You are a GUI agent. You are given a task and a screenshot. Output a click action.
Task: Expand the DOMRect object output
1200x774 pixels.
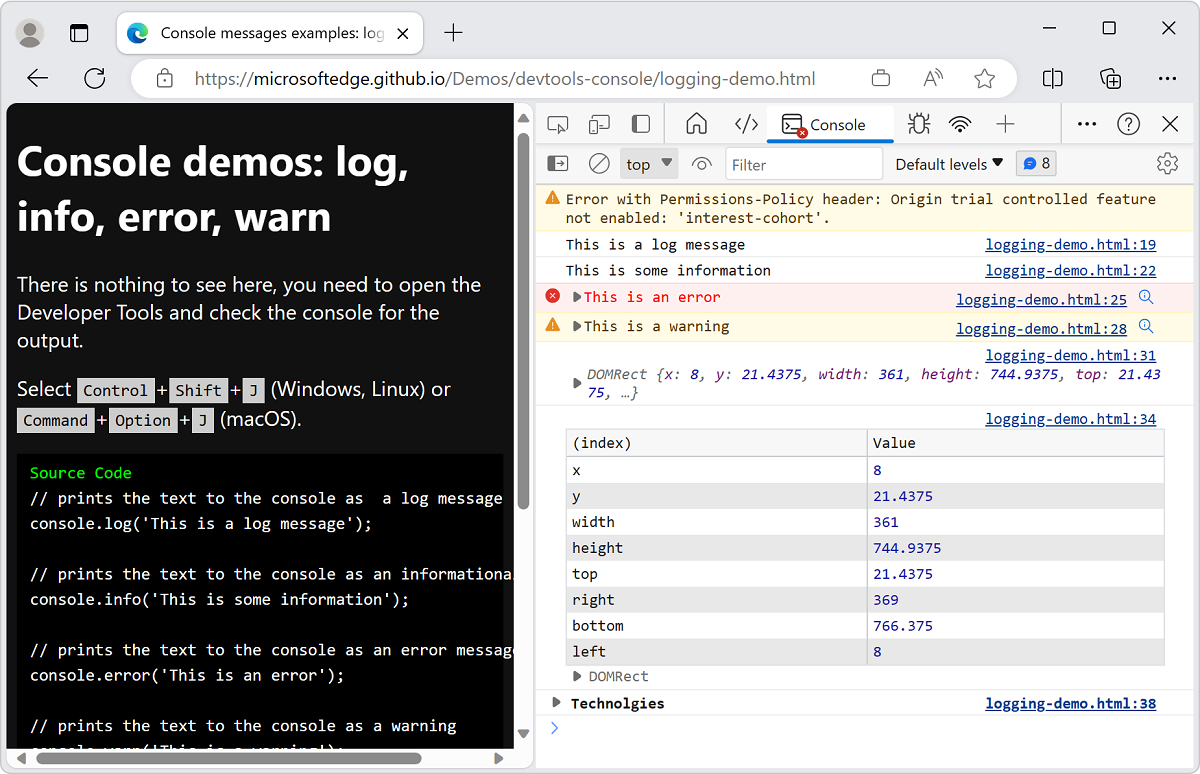pos(577,382)
